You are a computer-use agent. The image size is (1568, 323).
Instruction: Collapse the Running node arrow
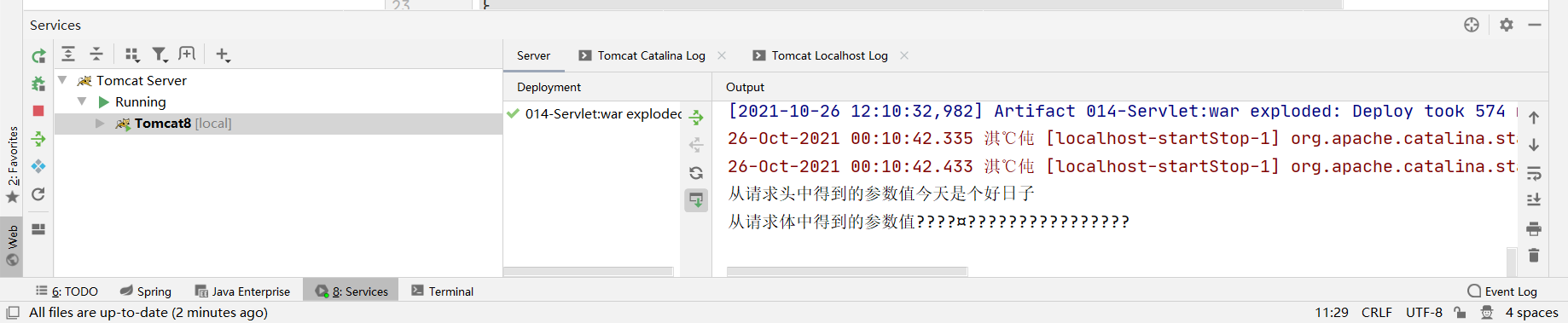82,101
